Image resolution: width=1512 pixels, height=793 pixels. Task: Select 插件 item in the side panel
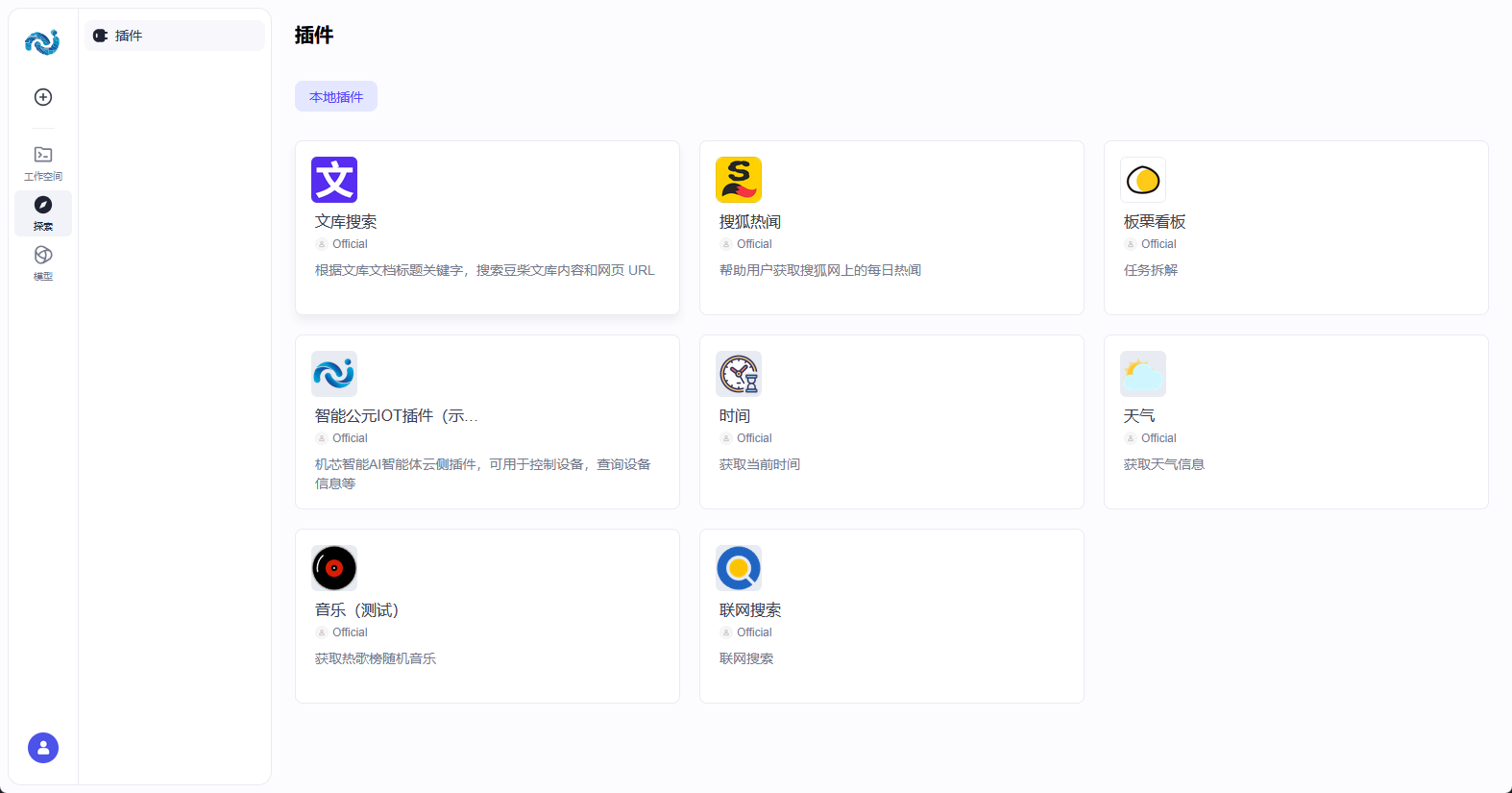(x=174, y=36)
